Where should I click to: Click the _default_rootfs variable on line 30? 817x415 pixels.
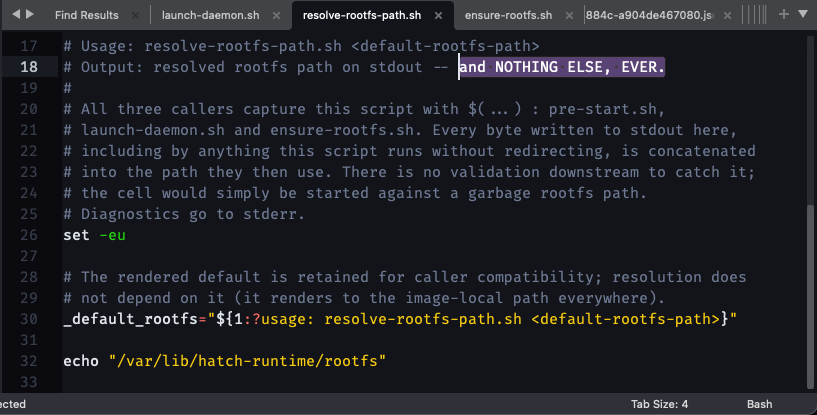click(130, 319)
